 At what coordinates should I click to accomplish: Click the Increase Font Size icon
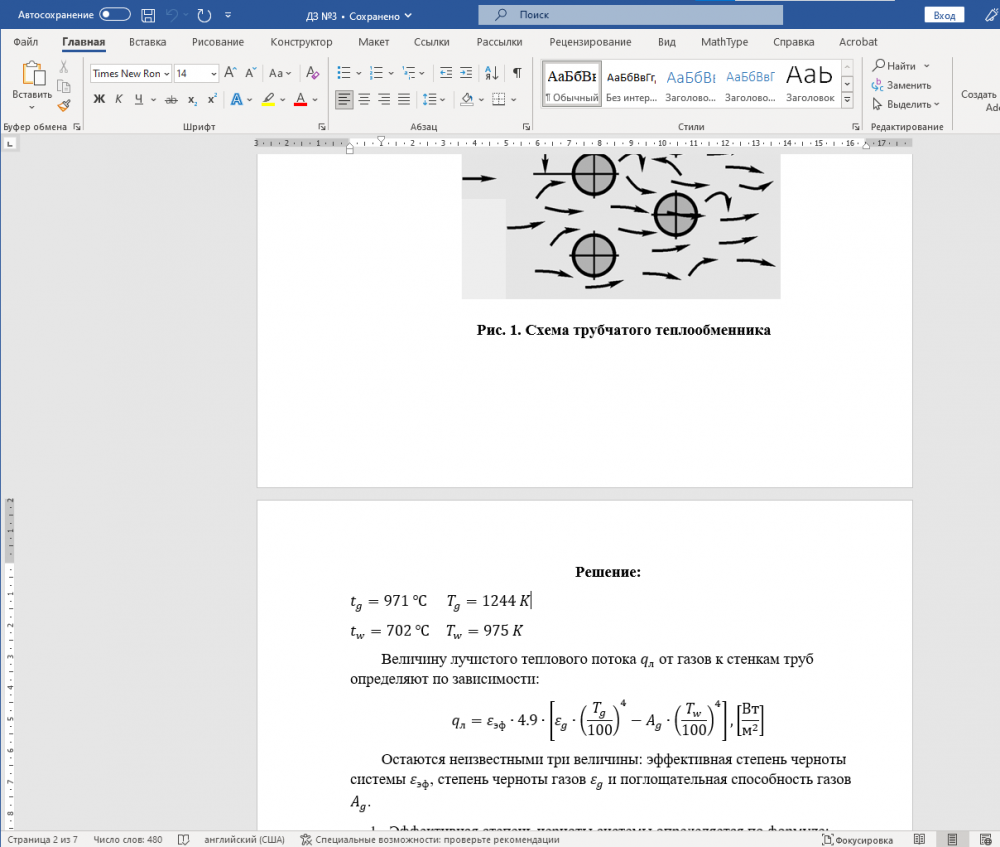(230, 73)
